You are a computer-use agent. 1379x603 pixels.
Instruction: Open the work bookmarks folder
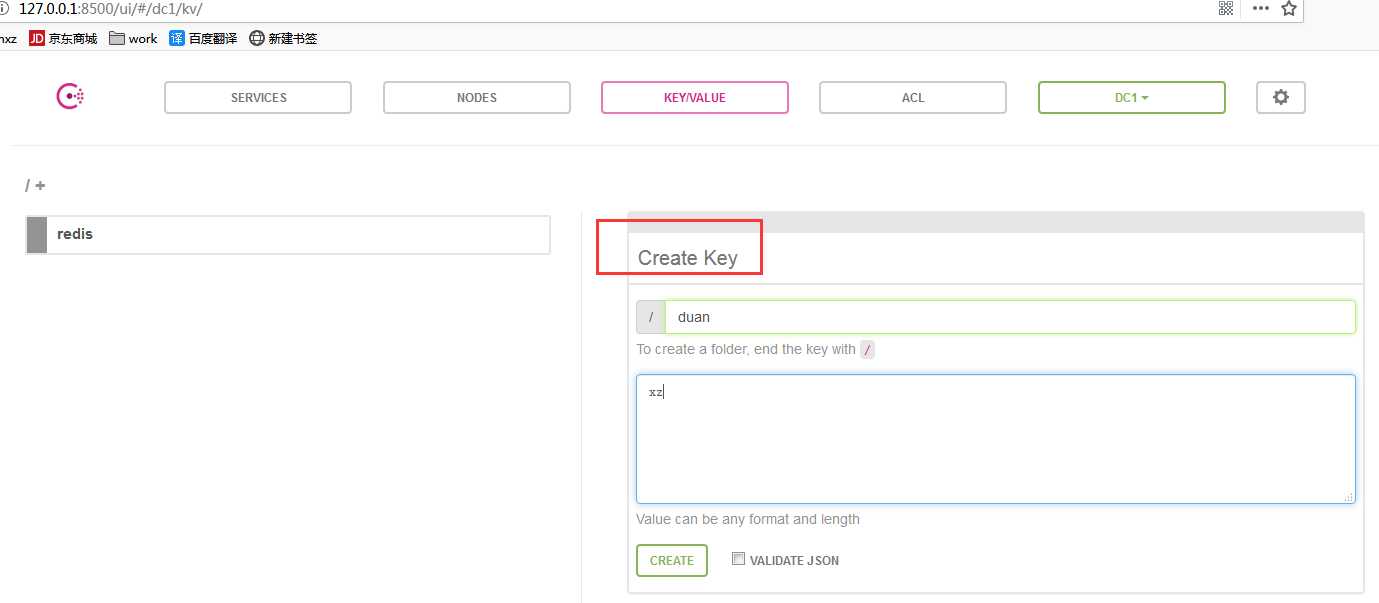click(x=133, y=38)
